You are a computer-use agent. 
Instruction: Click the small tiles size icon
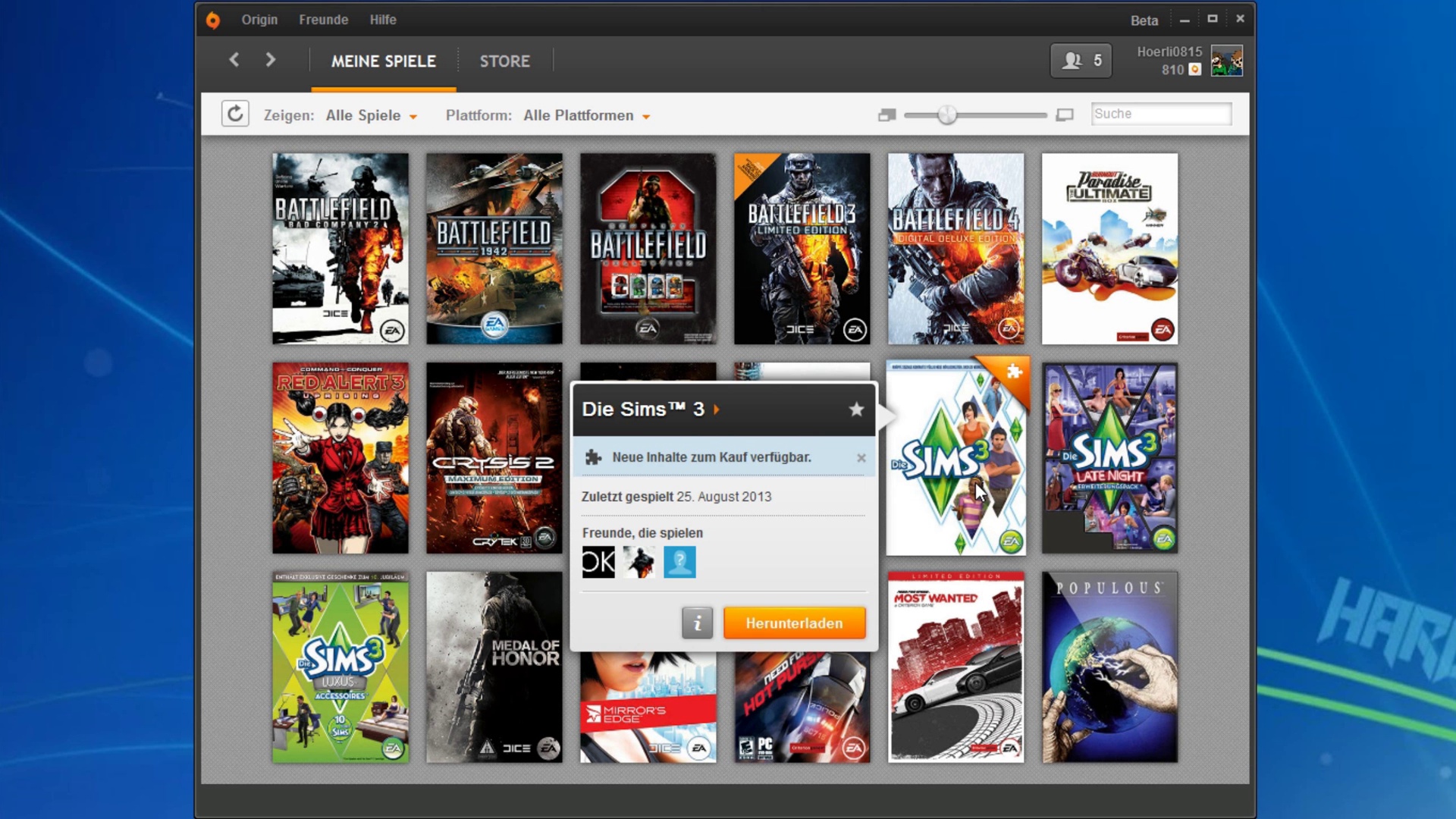[886, 115]
